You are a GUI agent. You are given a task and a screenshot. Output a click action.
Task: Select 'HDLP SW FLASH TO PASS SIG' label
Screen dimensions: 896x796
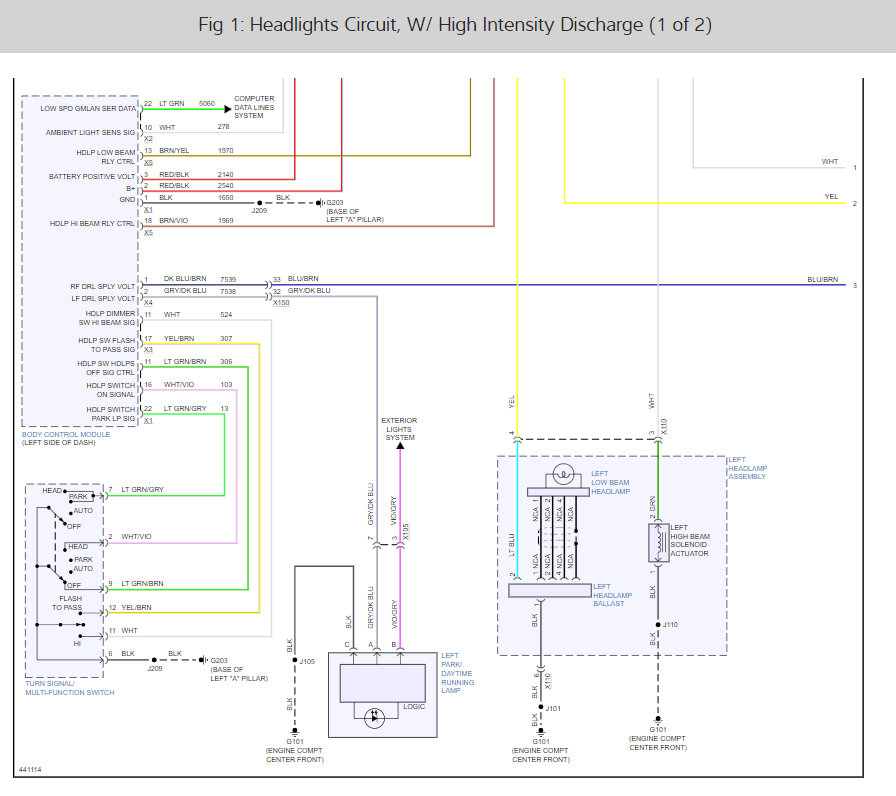pos(107,345)
